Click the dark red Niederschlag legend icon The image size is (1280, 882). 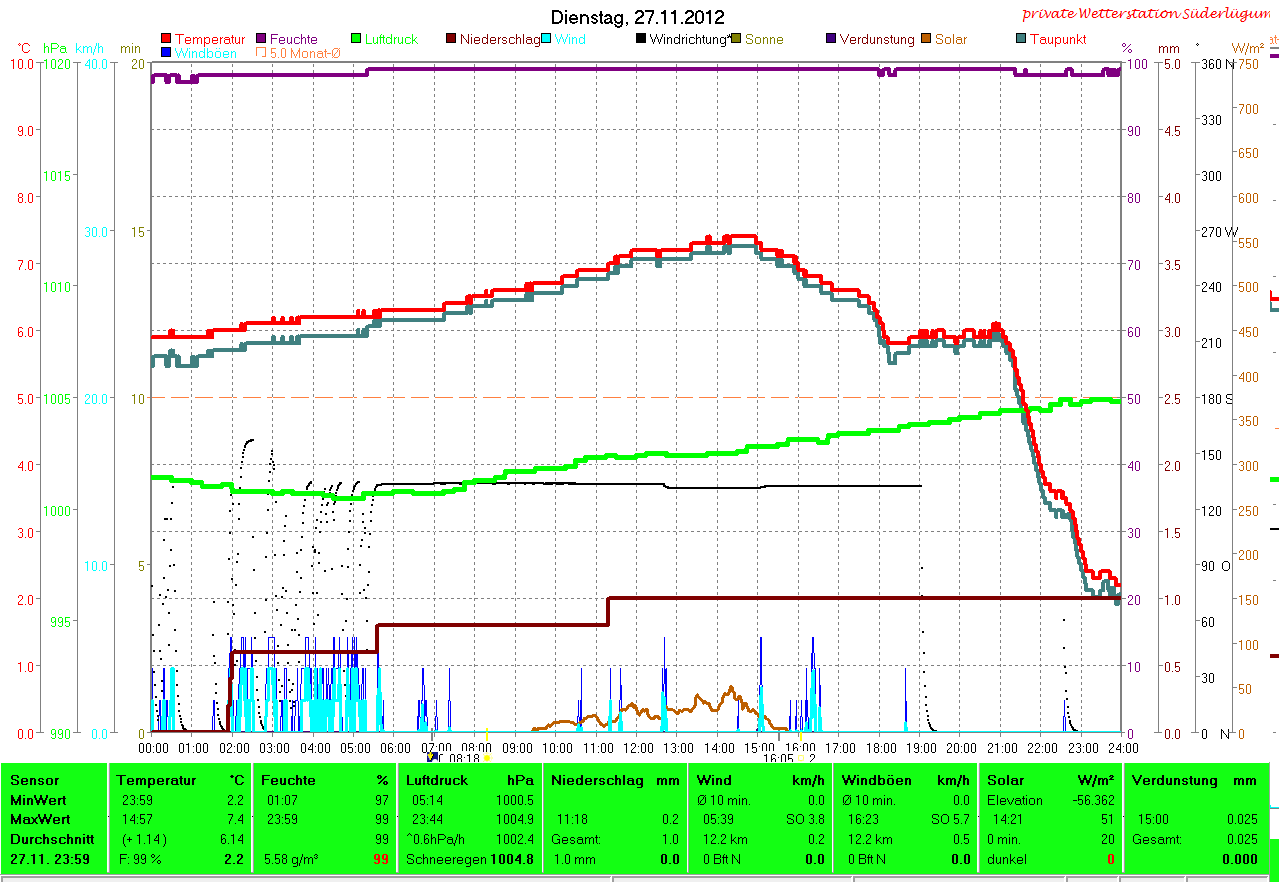451,39
